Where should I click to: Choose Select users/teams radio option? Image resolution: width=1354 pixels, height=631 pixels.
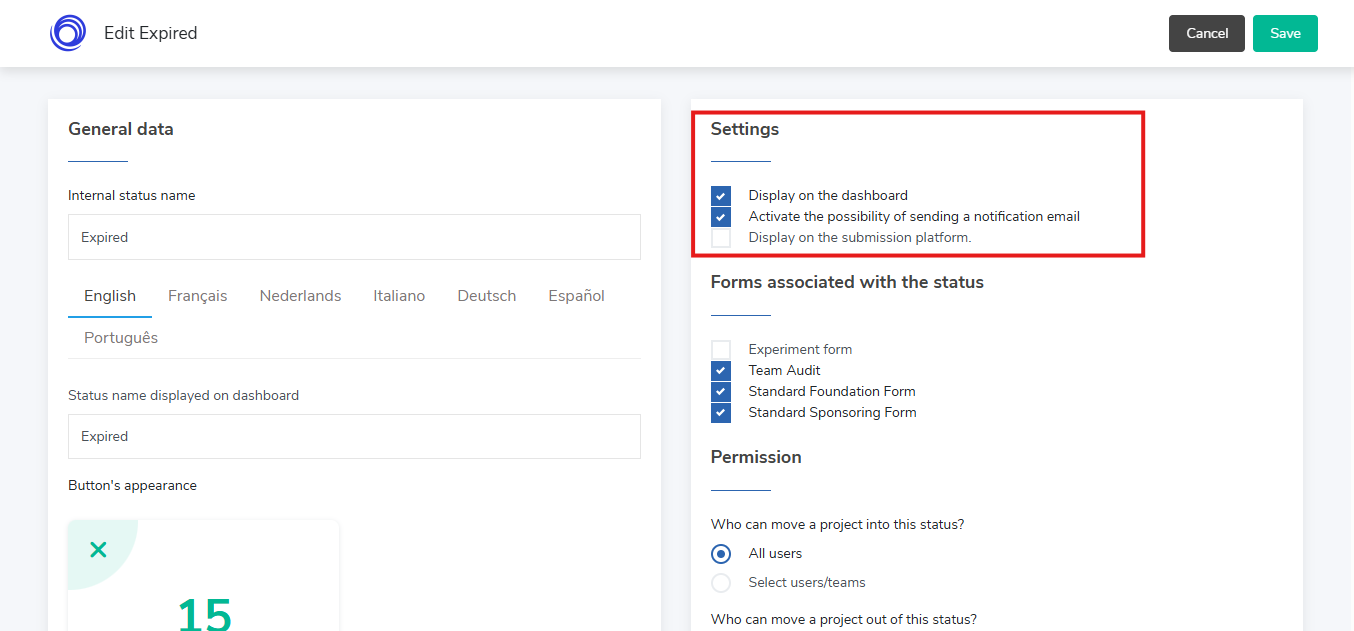[721, 583]
